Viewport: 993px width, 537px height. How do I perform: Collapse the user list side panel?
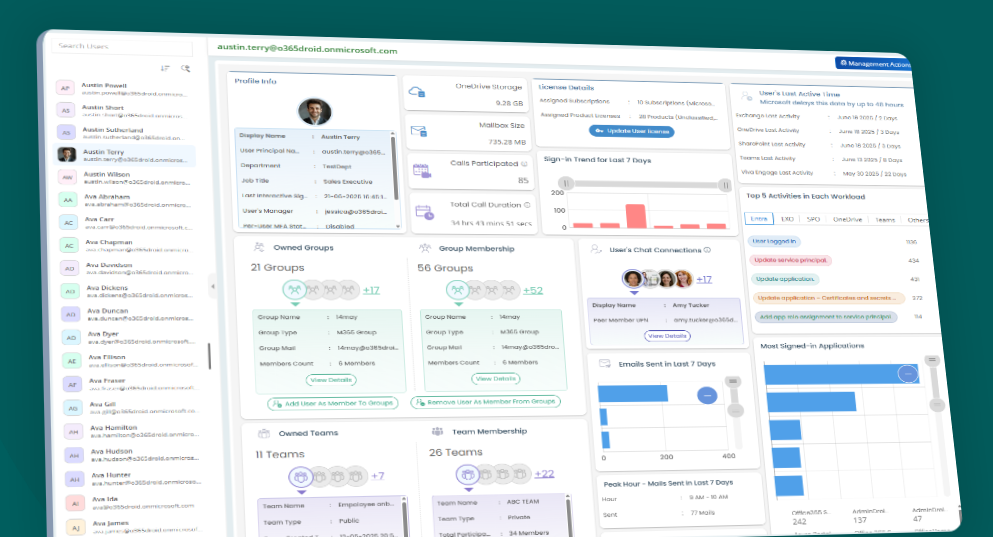[x=212, y=286]
